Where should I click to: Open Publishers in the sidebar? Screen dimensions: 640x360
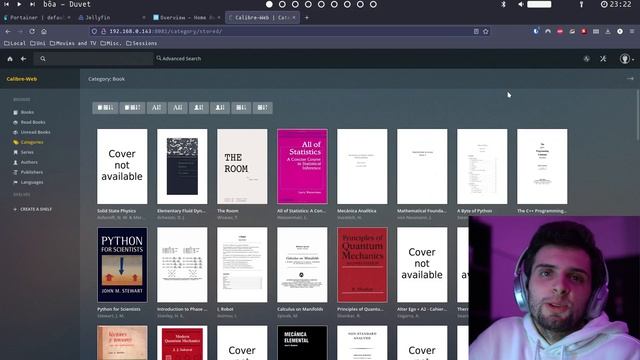[28, 172]
